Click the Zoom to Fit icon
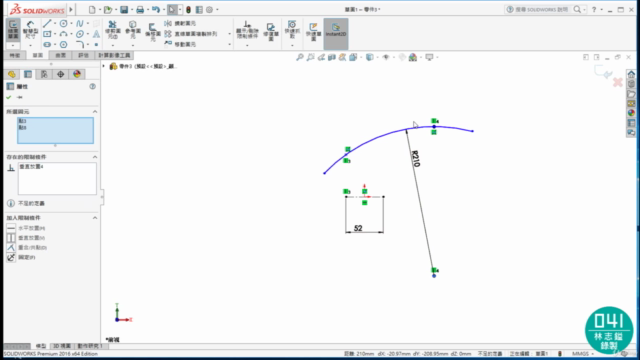Screen dimensions: 640x360 300,58
